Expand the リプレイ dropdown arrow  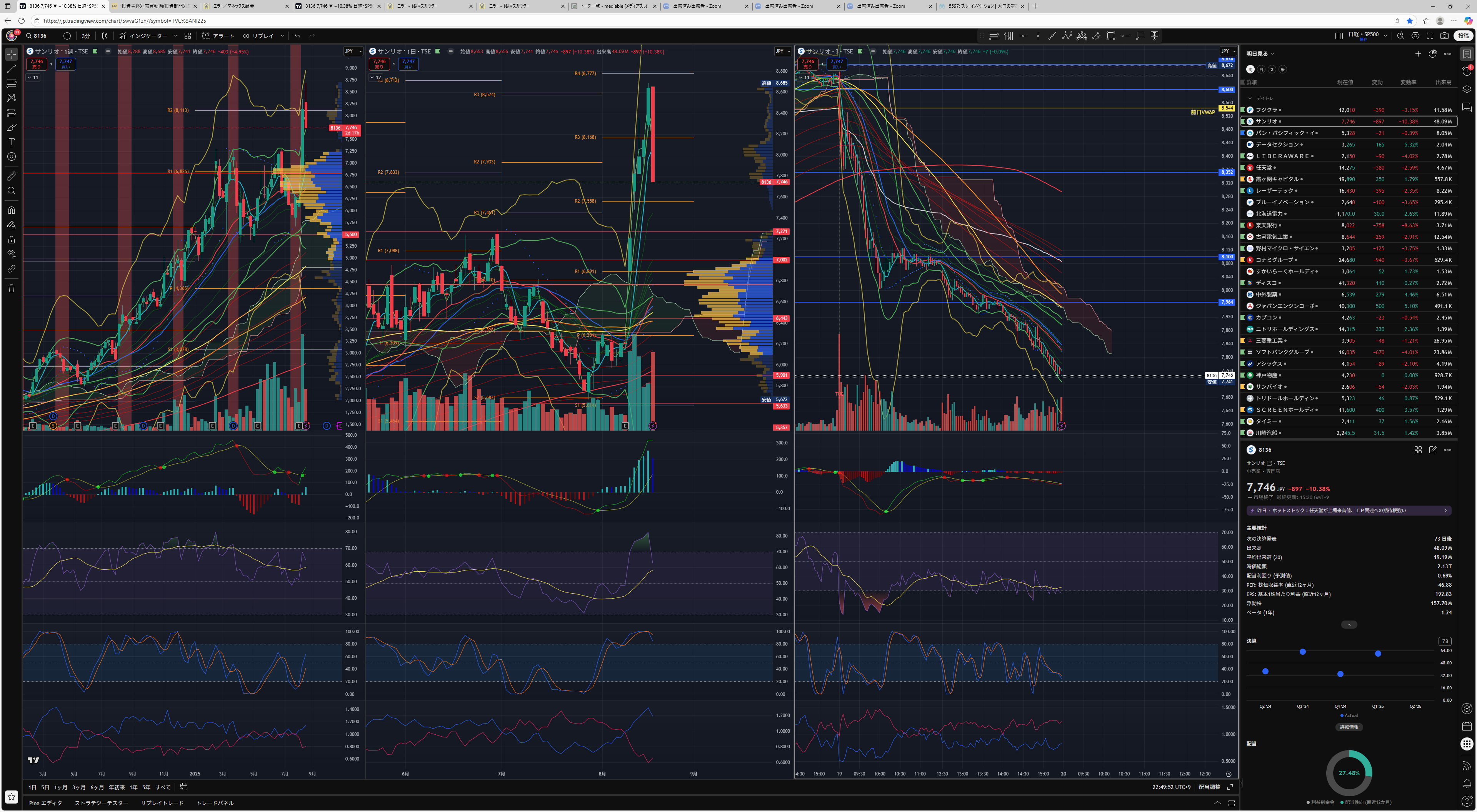(x=282, y=35)
